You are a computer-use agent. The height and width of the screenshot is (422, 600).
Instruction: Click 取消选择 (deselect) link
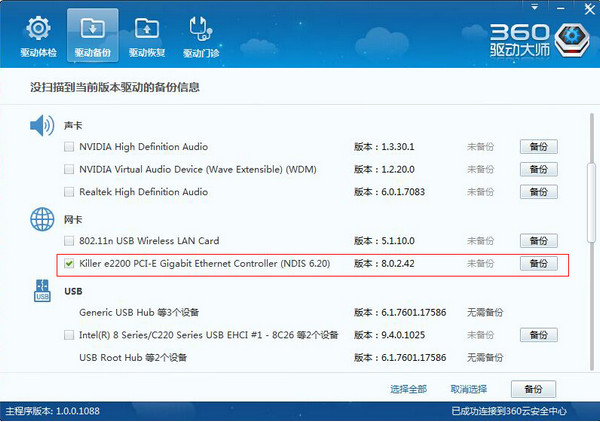click(468, 389)
